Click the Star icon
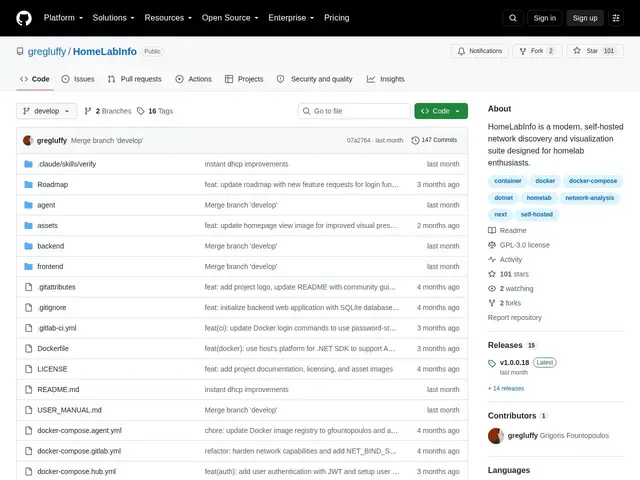This screenshot has width=640, height=480. click(x=577, y=51)
